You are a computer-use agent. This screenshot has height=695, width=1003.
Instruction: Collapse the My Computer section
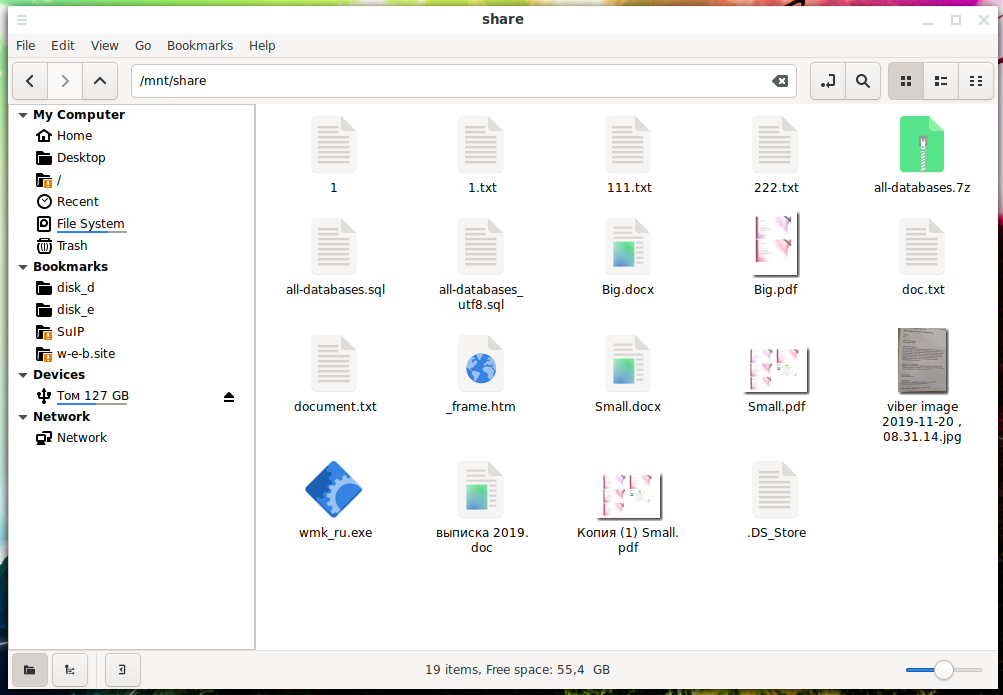23,115
